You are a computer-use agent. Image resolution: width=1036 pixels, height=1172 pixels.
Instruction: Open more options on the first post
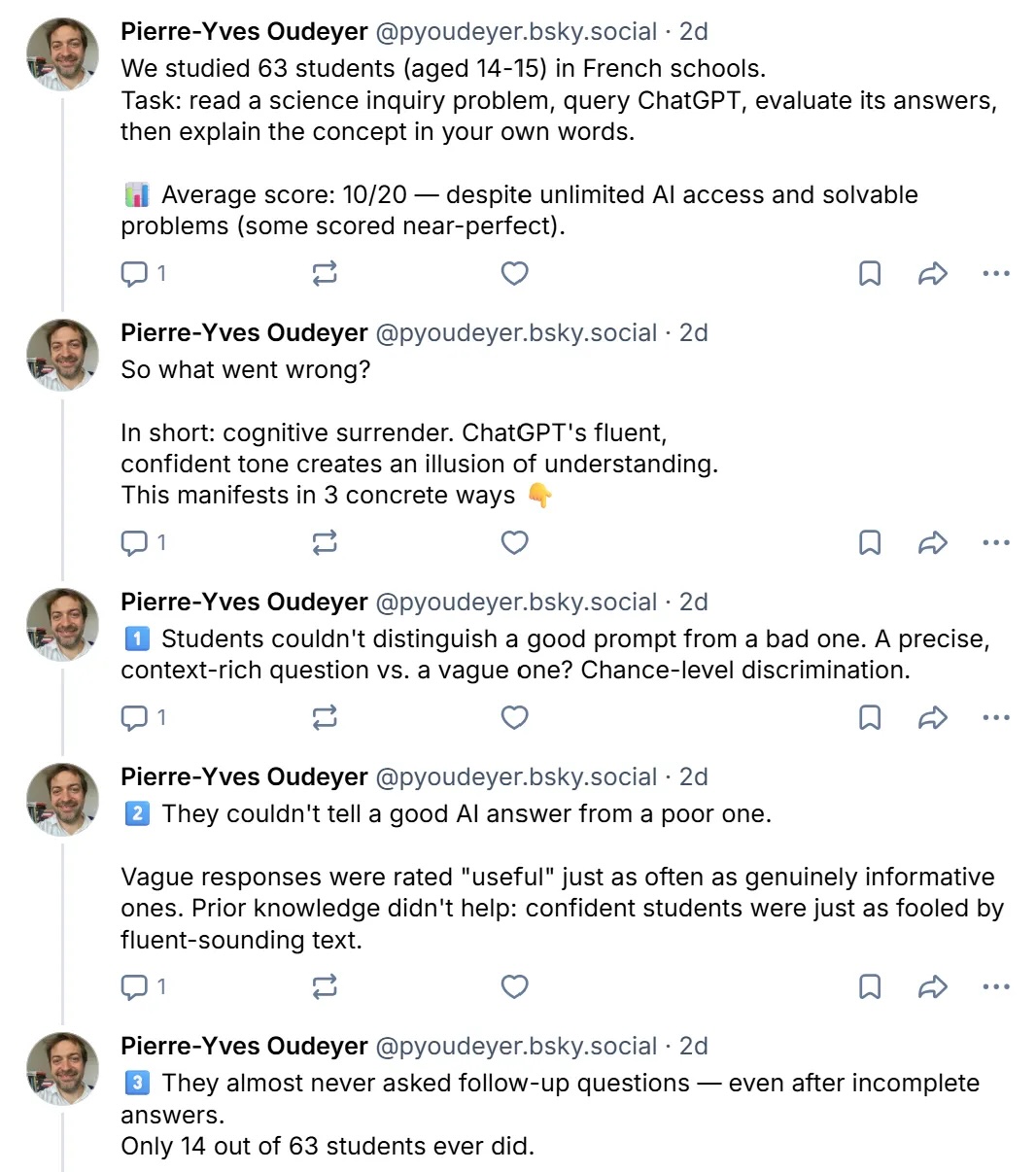point(996,274)
